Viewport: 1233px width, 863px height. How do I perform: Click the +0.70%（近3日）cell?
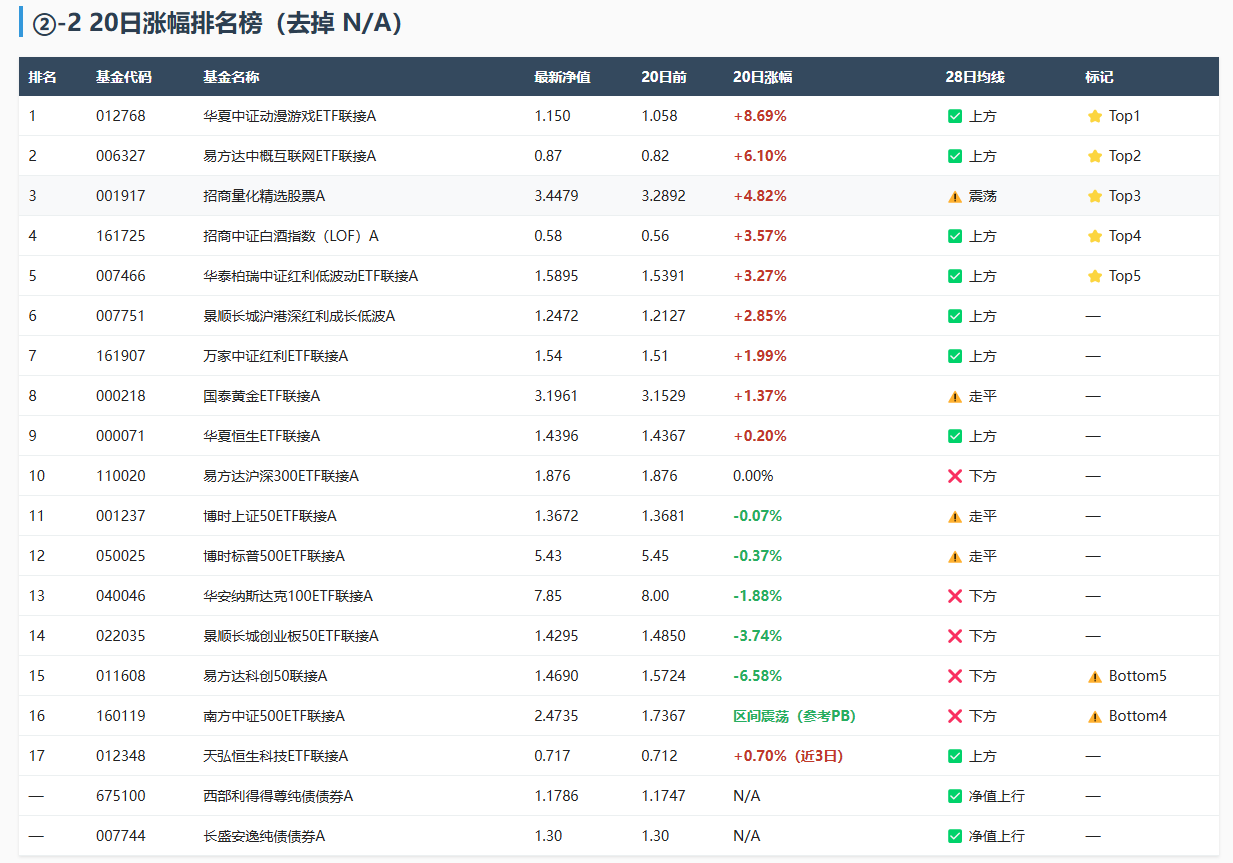pos(788,756)
